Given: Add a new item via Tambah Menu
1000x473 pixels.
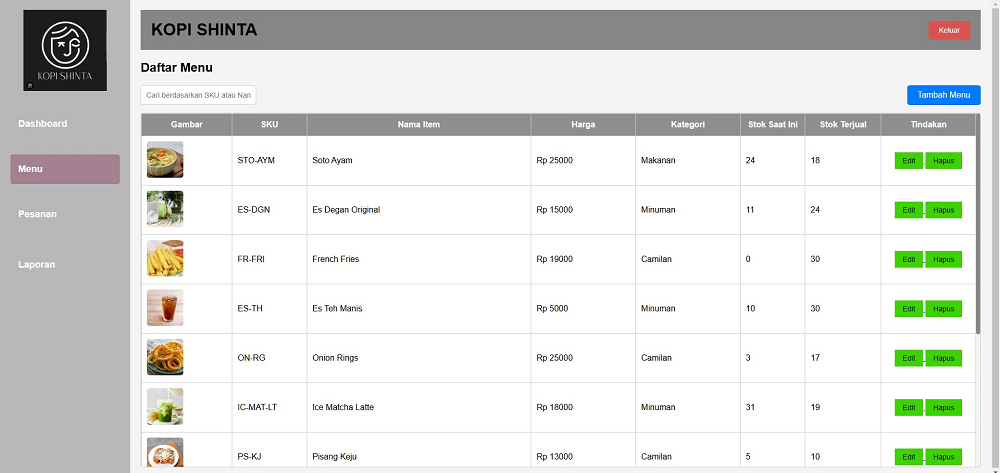Looking at the screenshot, I should coord(944,95).
